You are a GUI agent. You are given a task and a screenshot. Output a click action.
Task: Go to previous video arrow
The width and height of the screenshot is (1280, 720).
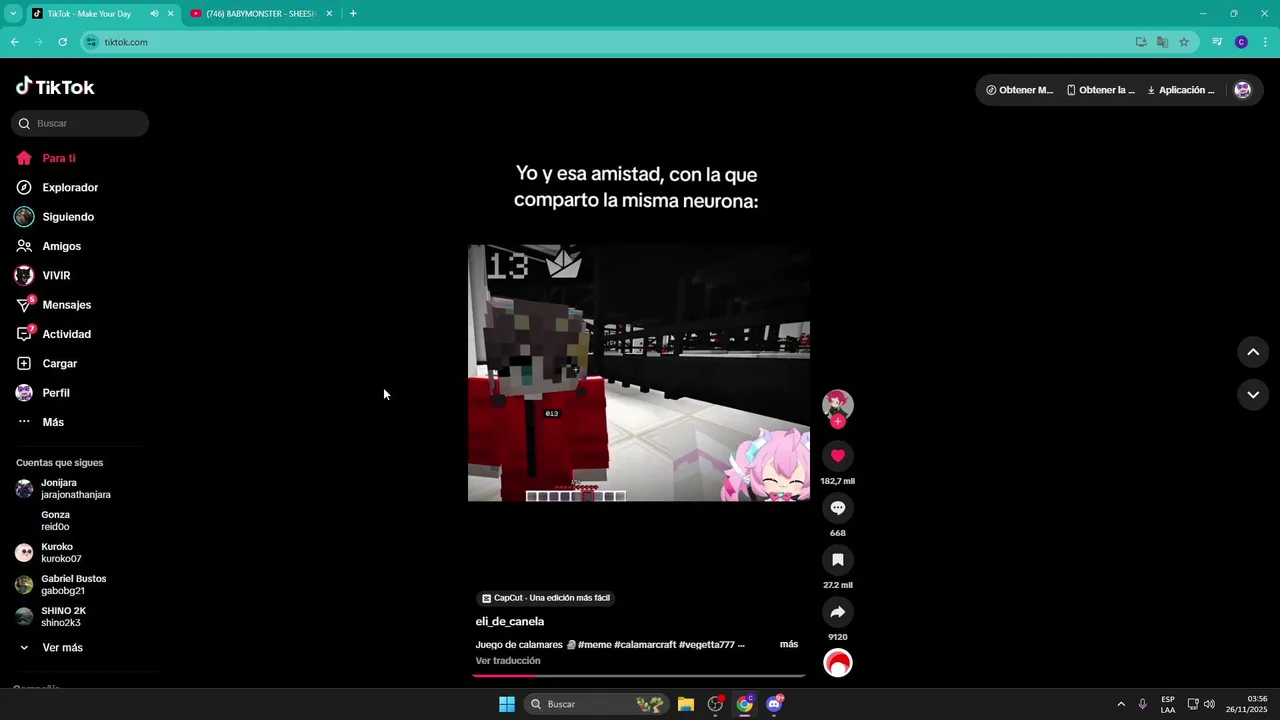[1253, 352]
